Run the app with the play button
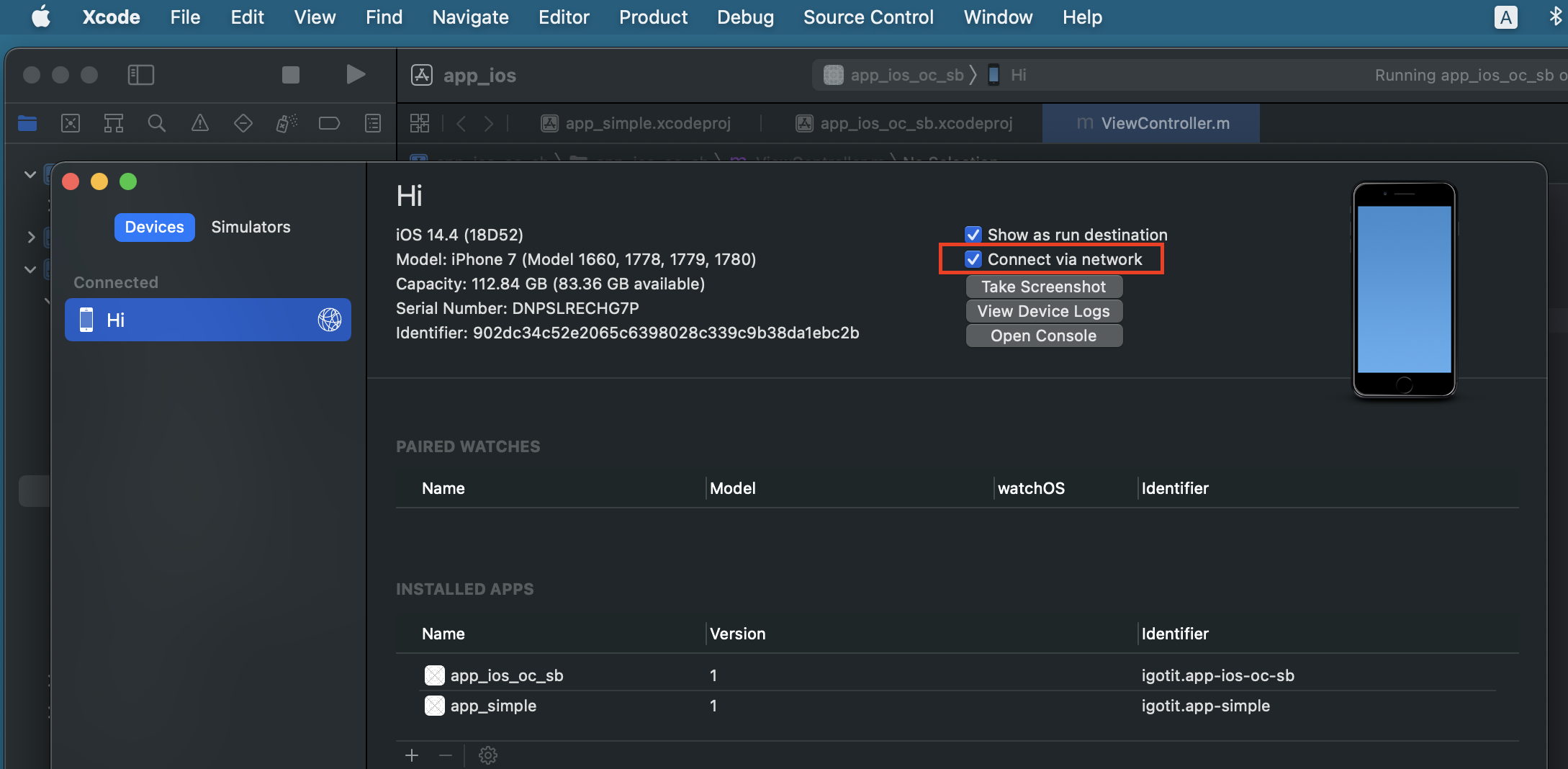Image resolution: width=1568 pixels, height=769 pixels. pyautogui.click(x=356, y=75)
